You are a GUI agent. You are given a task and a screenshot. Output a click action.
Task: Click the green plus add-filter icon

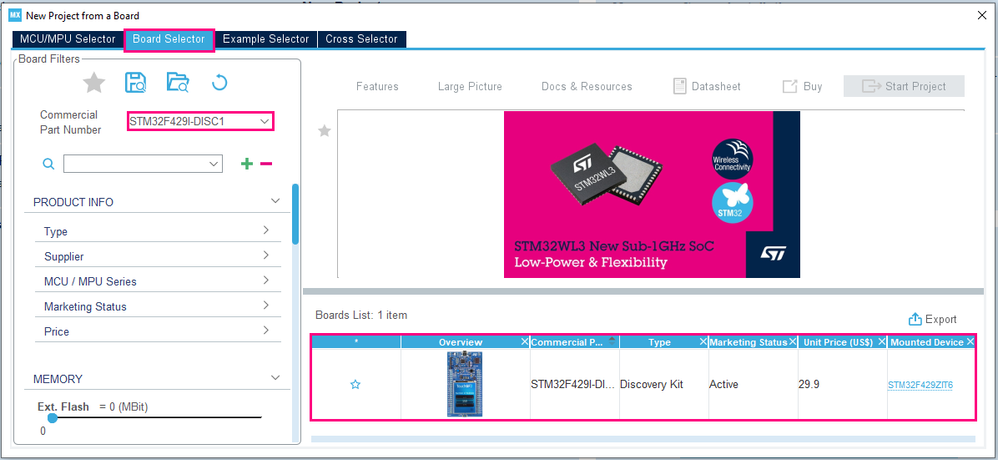[247, 164]
